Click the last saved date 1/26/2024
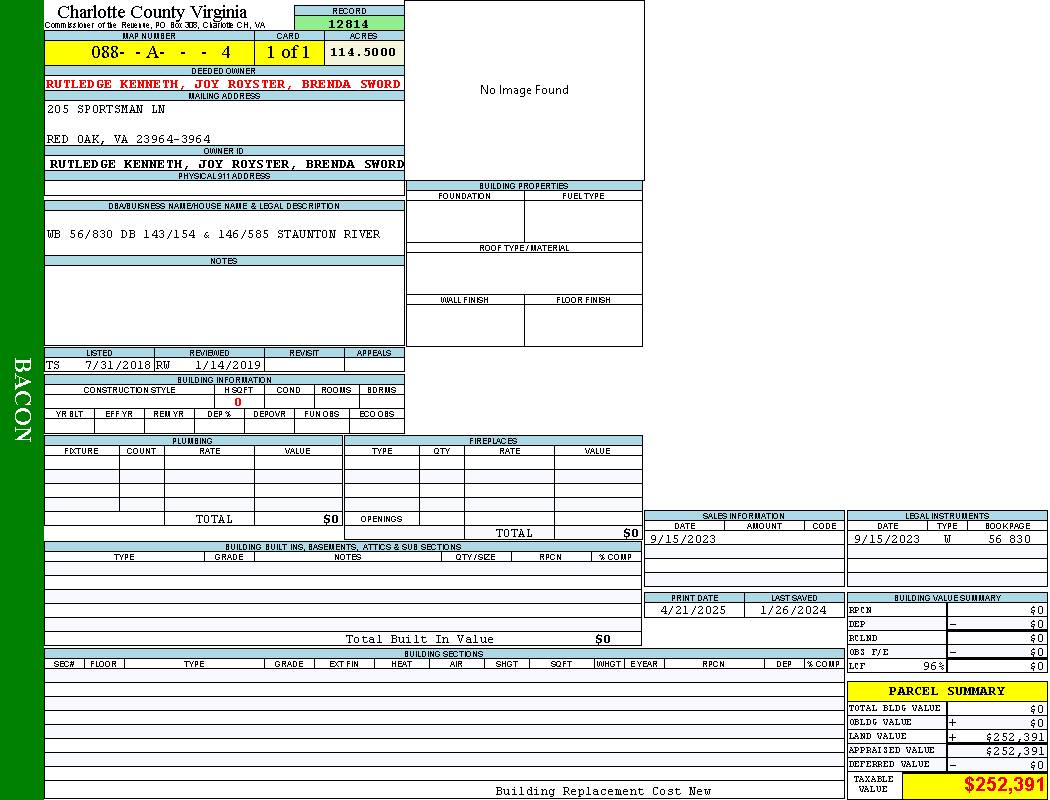Image resolution: width=1050 pixels, height=800 pixels. pyautogui.click(x=793, y=610)
